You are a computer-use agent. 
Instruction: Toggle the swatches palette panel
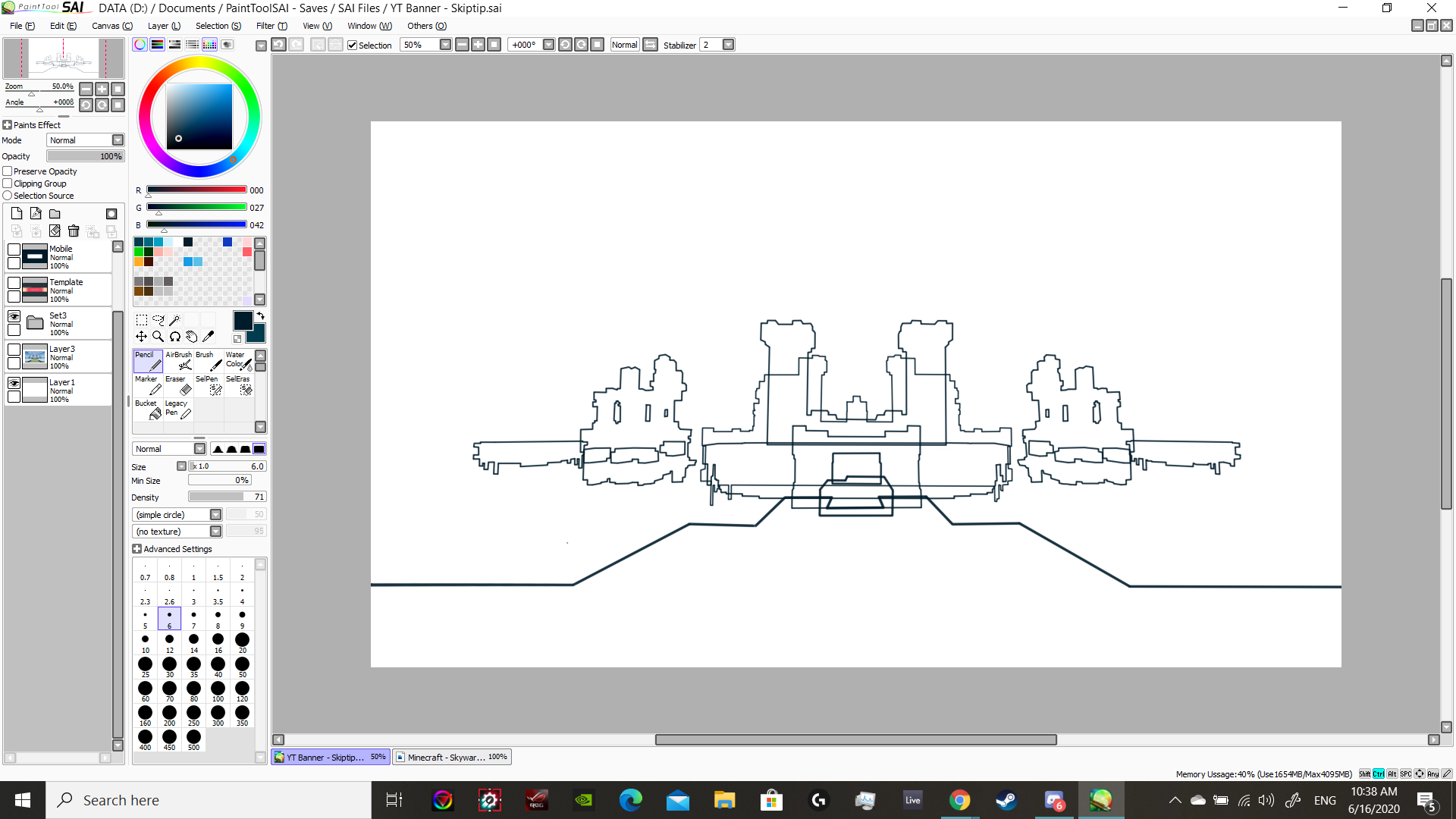click(210, 45)
